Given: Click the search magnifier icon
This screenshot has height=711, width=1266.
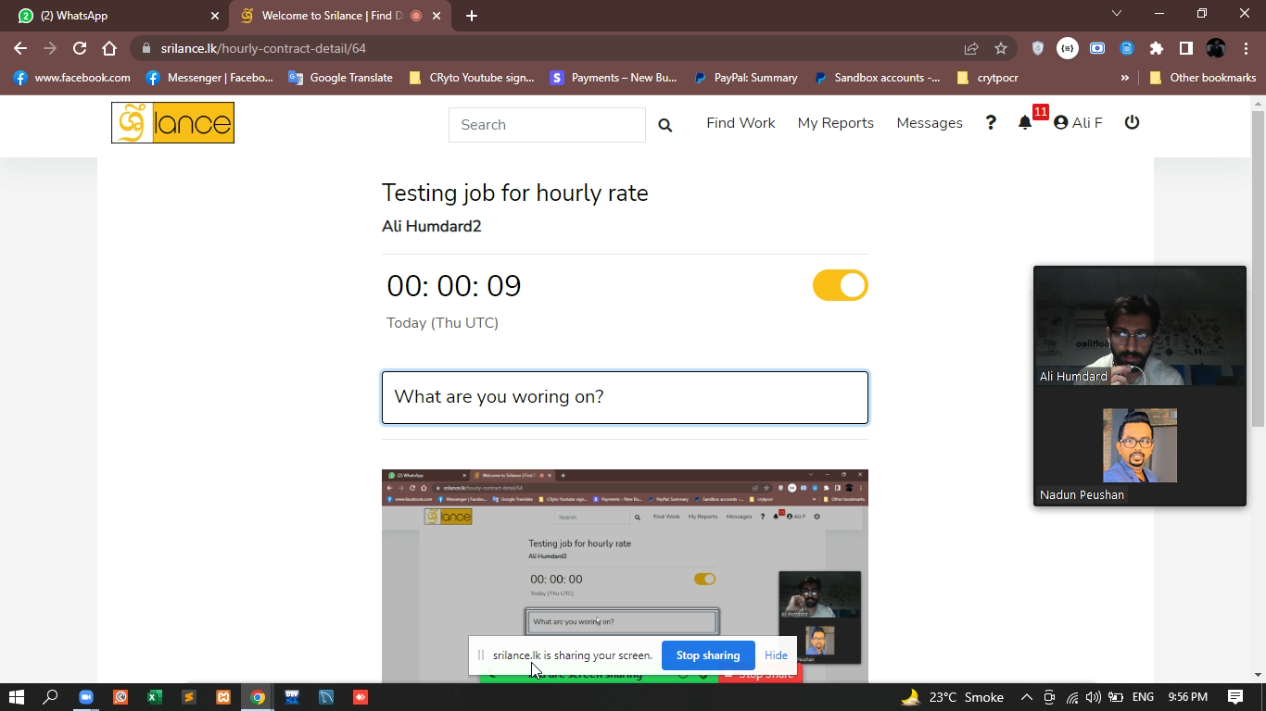Looking at the screenshot, I should click(665, 125).
